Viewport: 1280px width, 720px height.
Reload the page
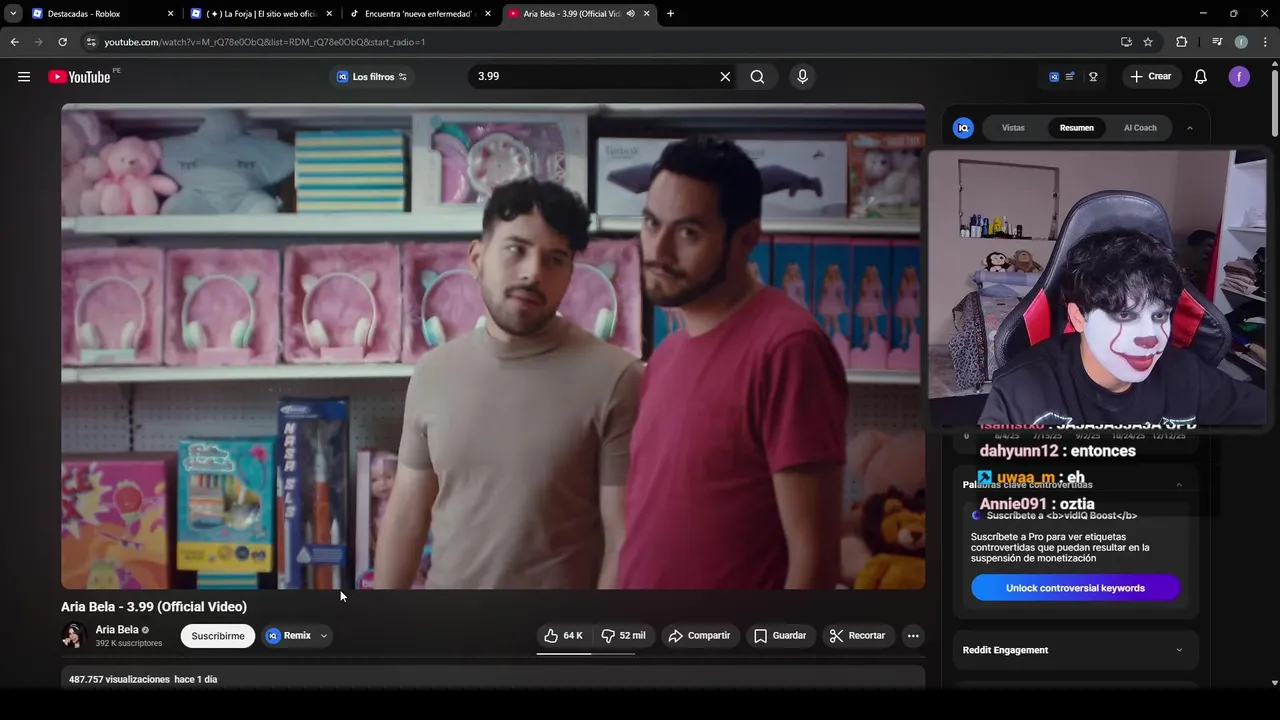pyautogui.click(x=62, y=42)
